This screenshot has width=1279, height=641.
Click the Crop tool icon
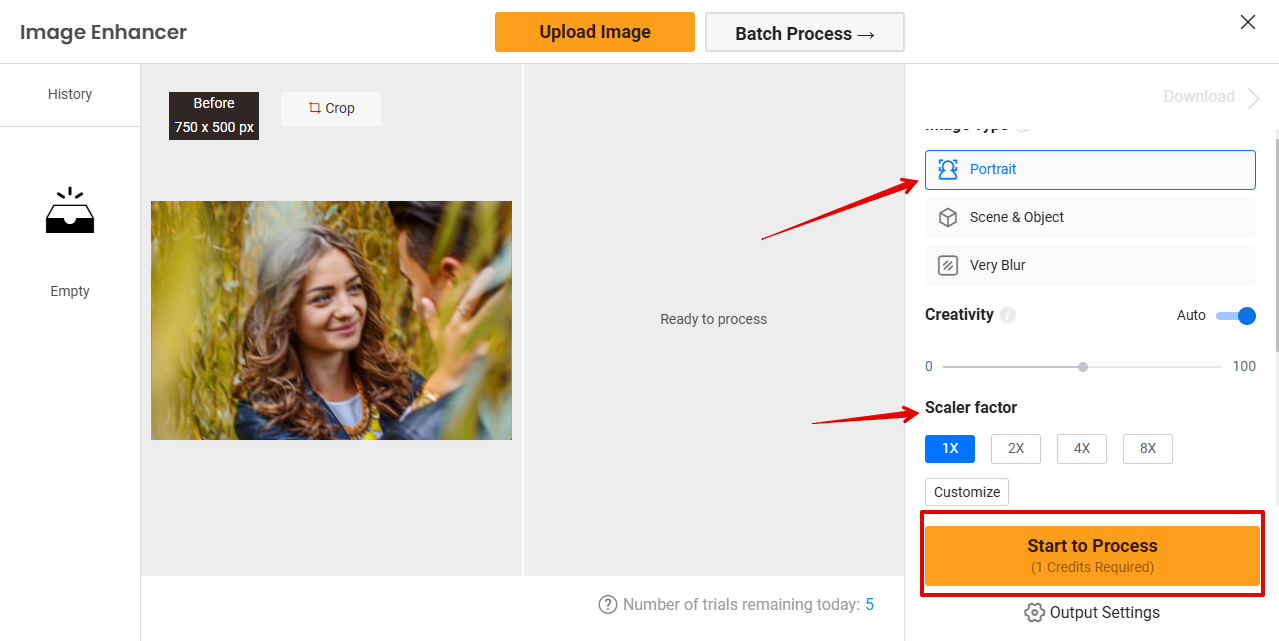coord(314,108)
